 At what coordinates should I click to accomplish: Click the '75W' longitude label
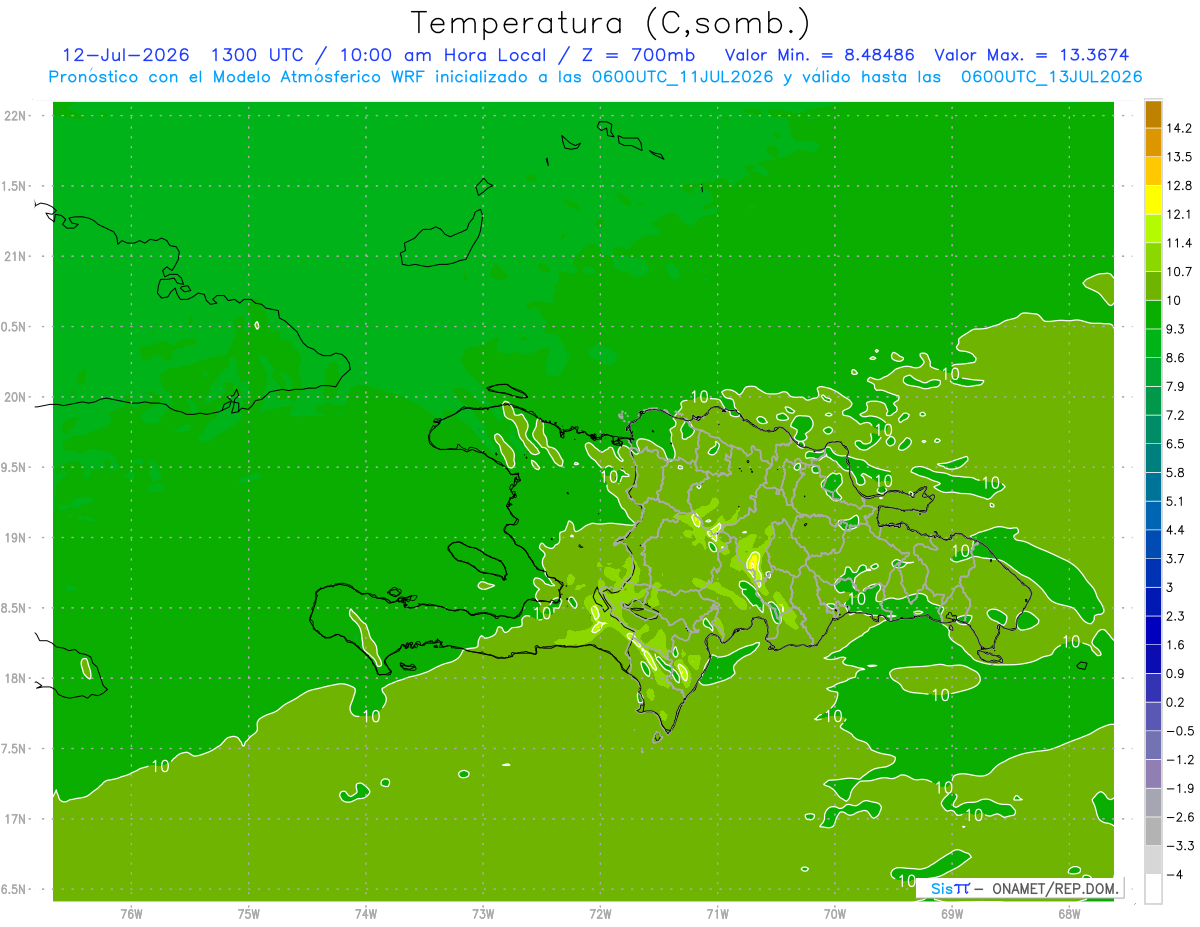[248, 914]
